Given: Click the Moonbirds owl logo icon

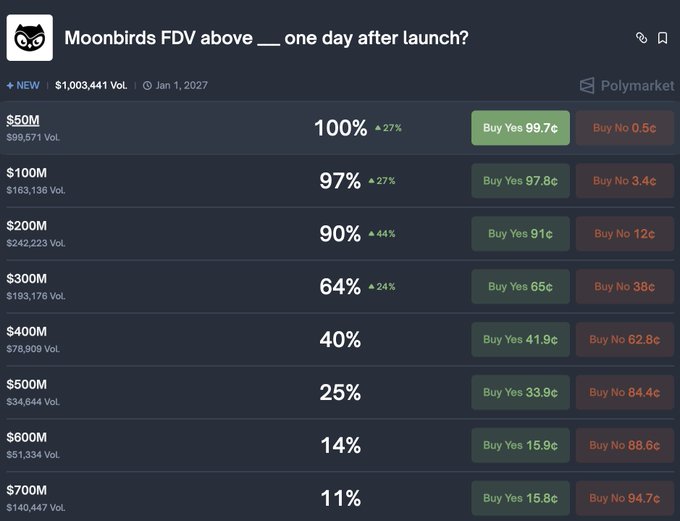Looking at the screenshot, I should tap(30, 38).
